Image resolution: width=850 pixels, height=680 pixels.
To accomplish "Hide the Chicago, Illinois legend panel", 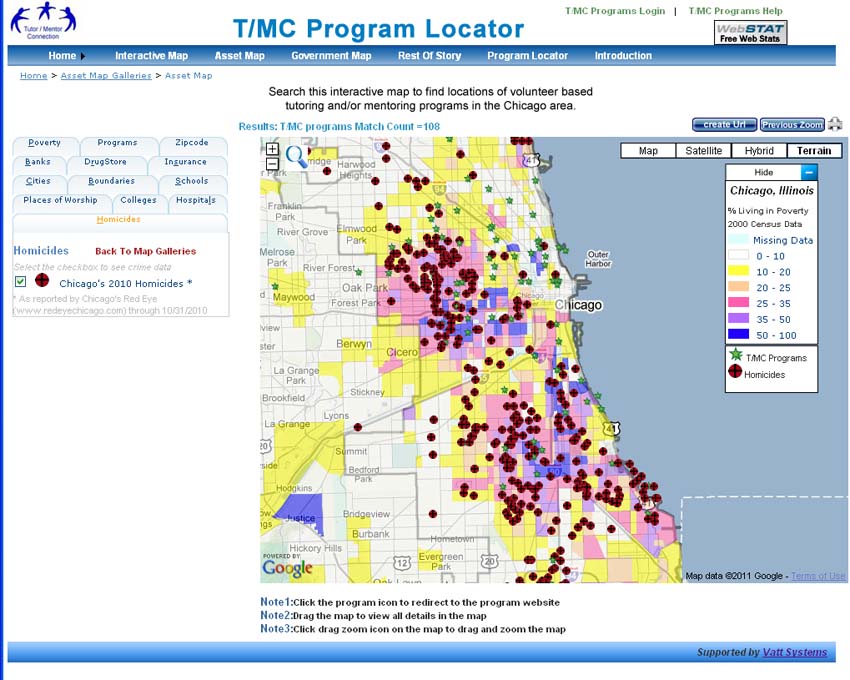I will [762, 171].
